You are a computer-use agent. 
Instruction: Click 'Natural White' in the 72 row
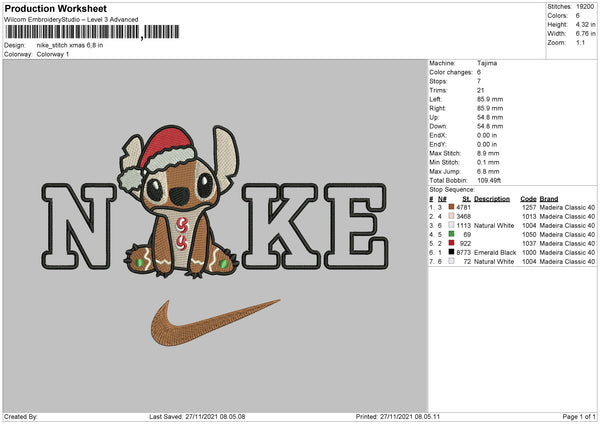point(494,261)
